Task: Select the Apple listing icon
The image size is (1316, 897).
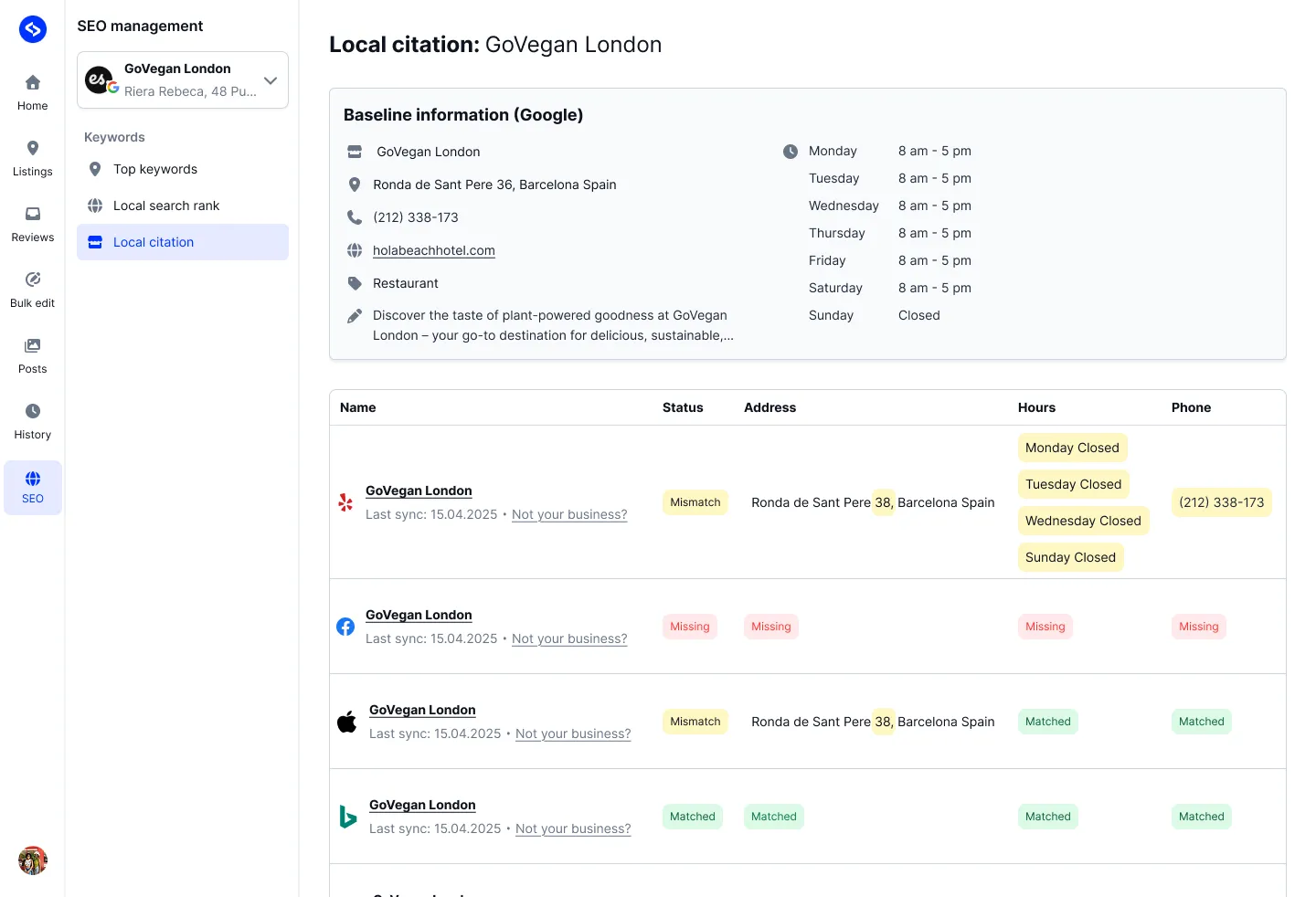Action: click(x=346, y=722)
